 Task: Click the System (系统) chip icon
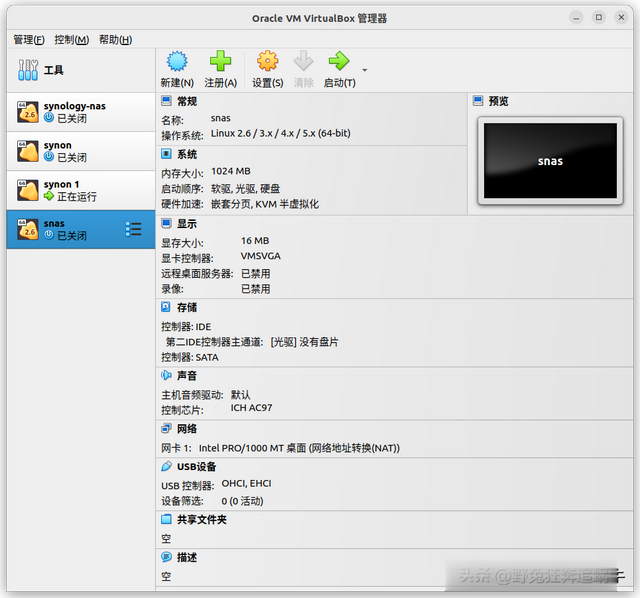tap(166, 154)
